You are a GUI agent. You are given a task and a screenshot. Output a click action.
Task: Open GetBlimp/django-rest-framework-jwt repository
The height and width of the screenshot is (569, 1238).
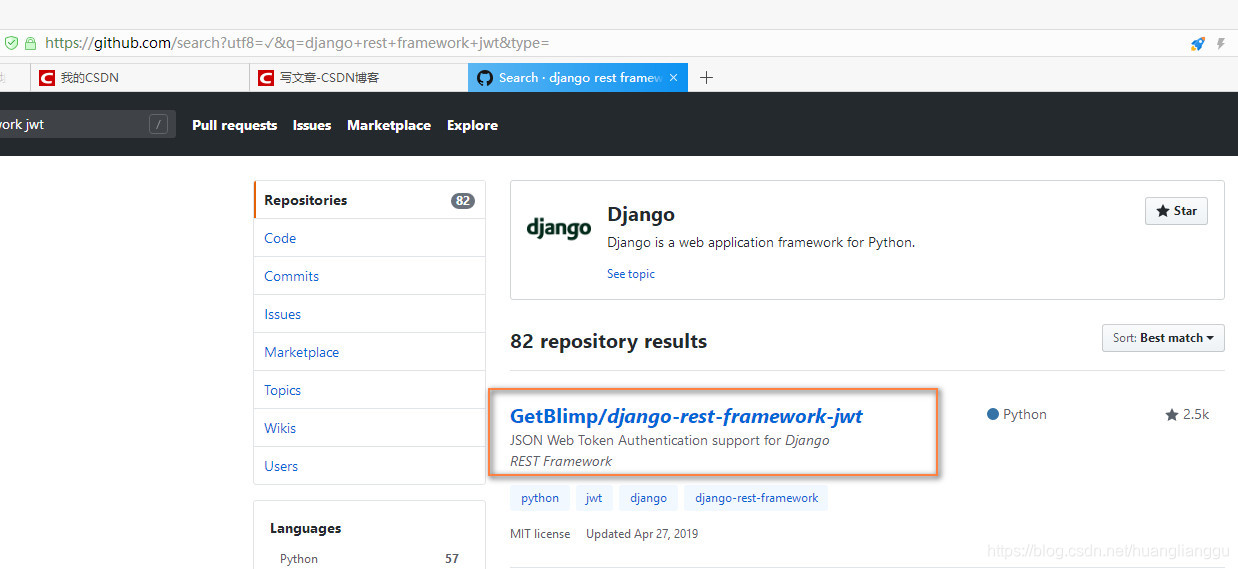686,416
